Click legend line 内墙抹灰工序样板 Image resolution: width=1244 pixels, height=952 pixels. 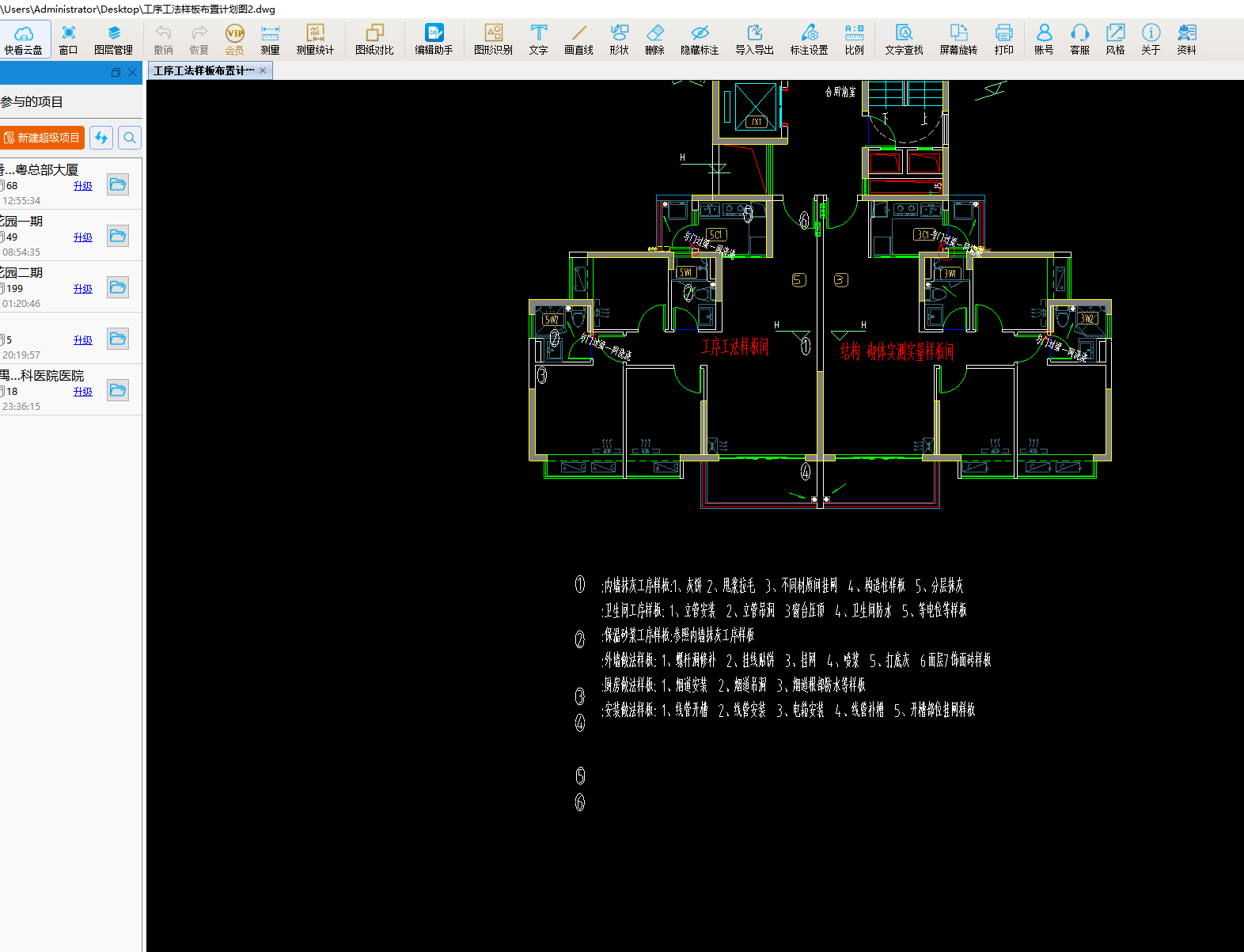783,586
